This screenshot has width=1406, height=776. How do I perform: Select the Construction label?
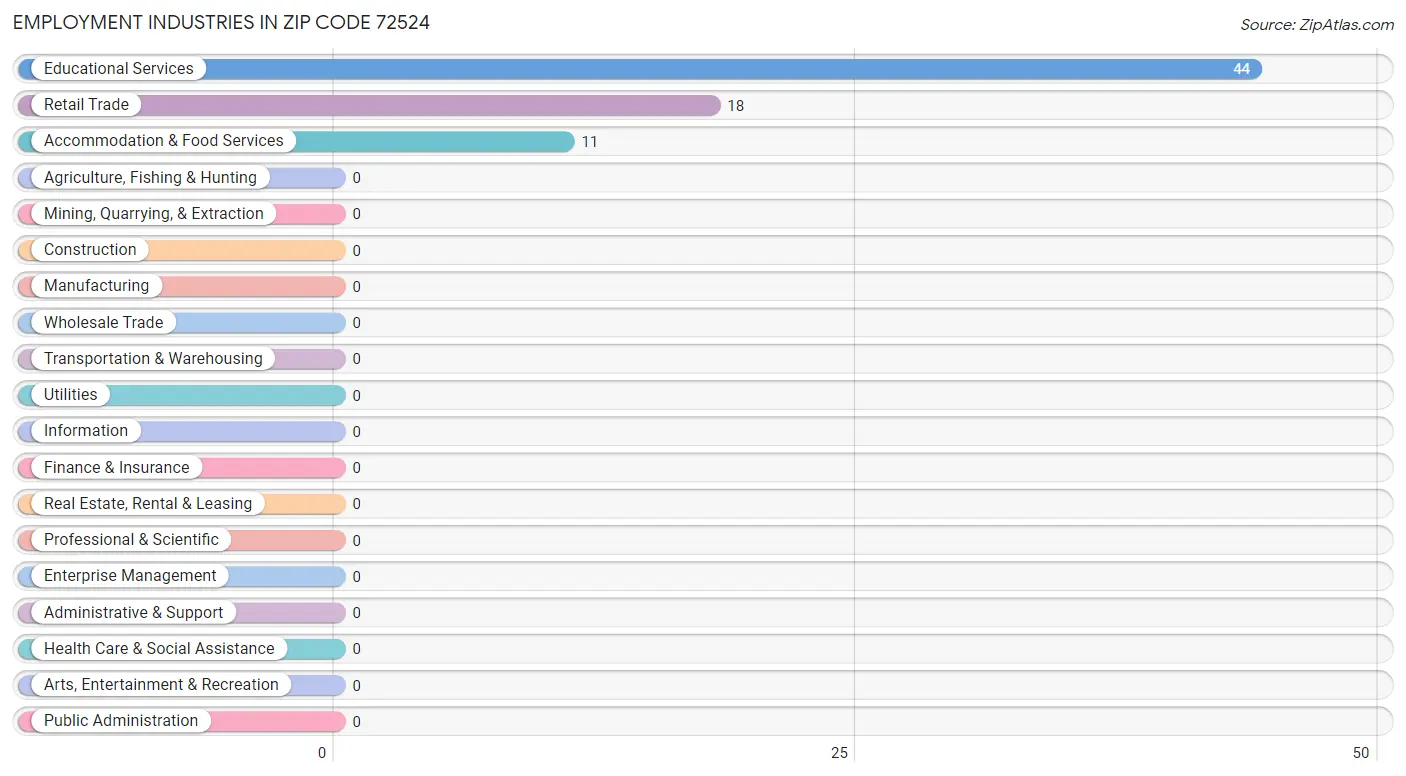(x=90, y=250)
